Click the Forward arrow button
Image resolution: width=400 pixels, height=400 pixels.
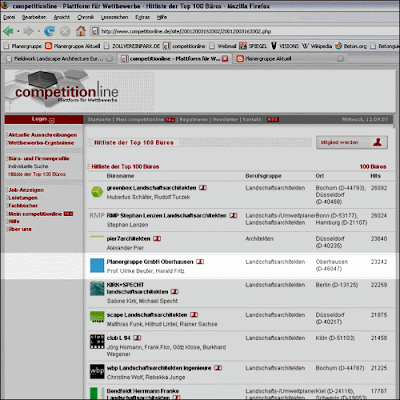tap(28, 31)
